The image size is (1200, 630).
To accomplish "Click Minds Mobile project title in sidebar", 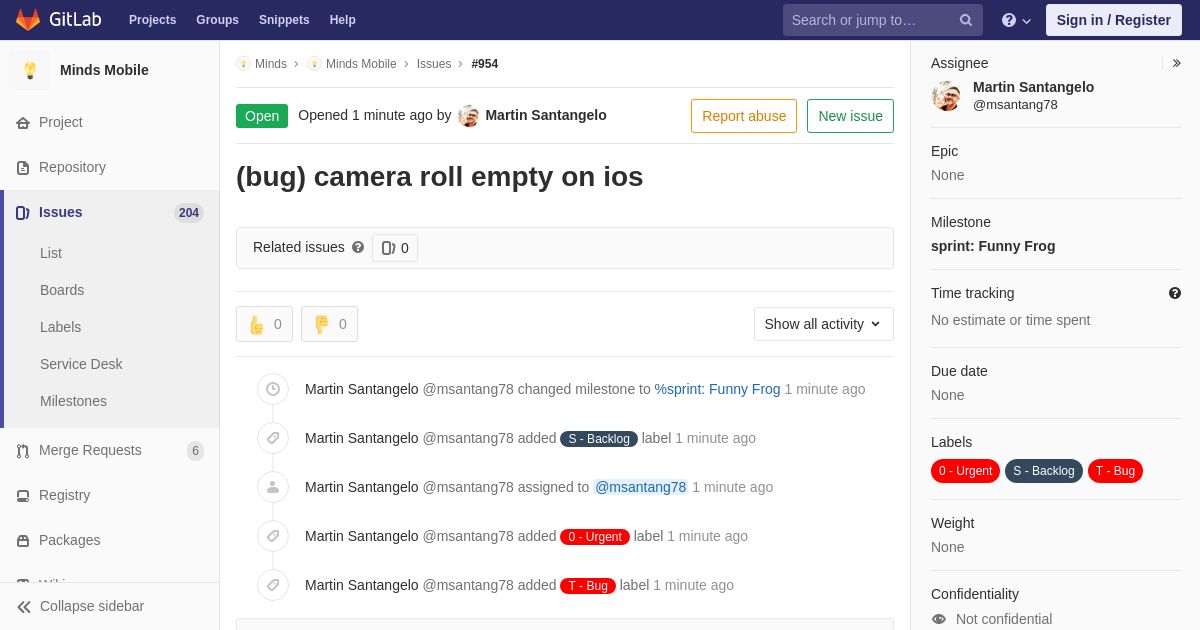I will (104, 70).
